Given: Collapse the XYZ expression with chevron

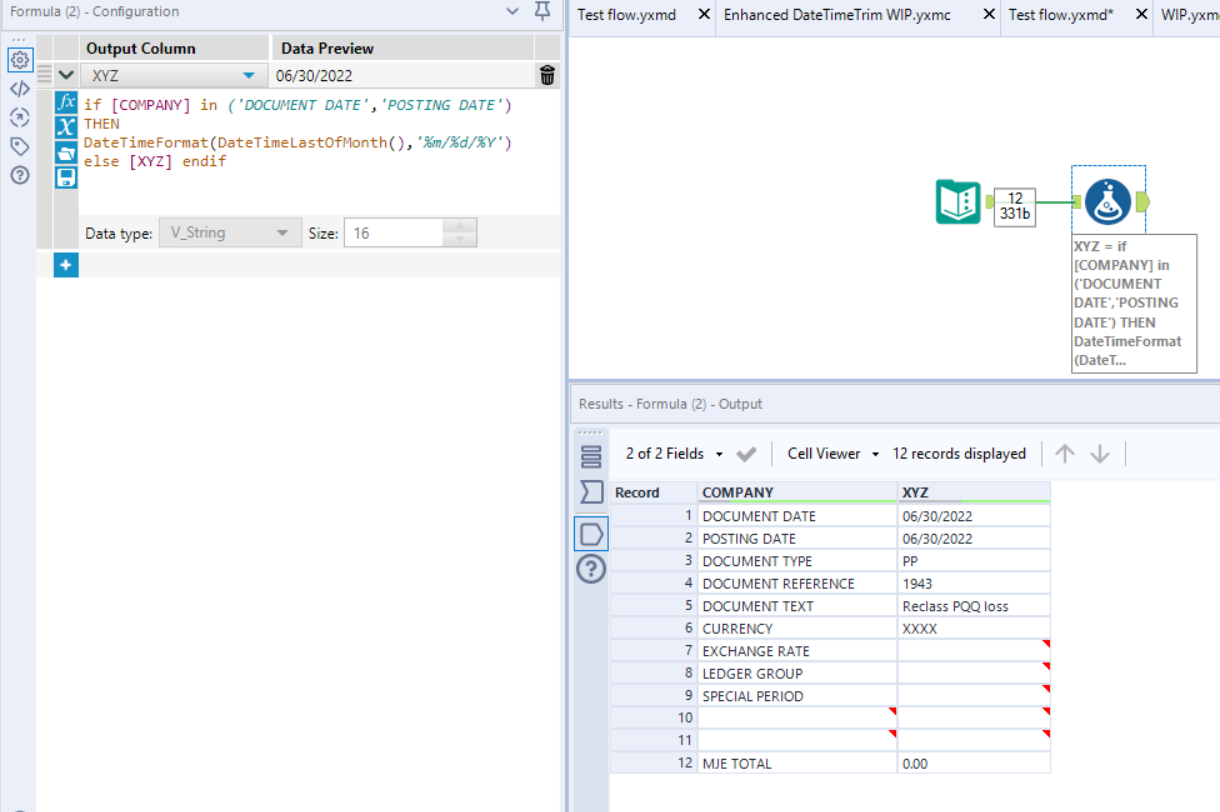Looking at the screenshot, I should click(66, 75).
